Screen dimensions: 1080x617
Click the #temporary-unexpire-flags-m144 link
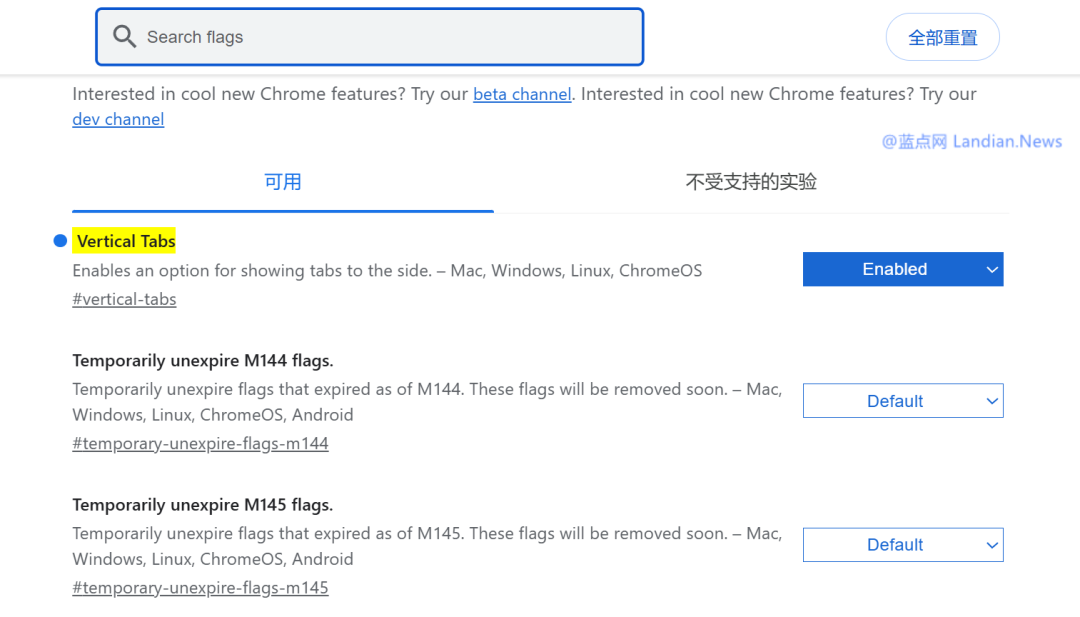coord(200,442)
